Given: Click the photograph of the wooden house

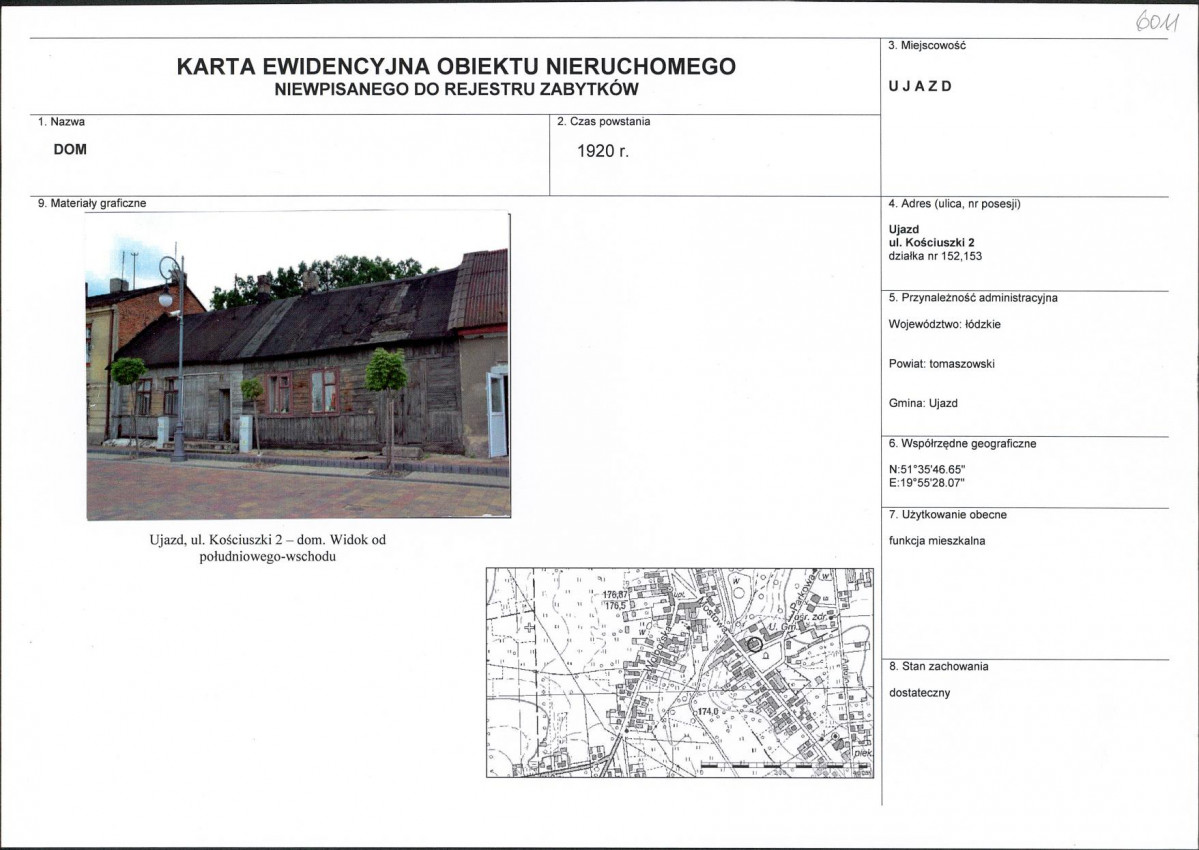Looking at the screenshot, I should (x=298, y=365).
